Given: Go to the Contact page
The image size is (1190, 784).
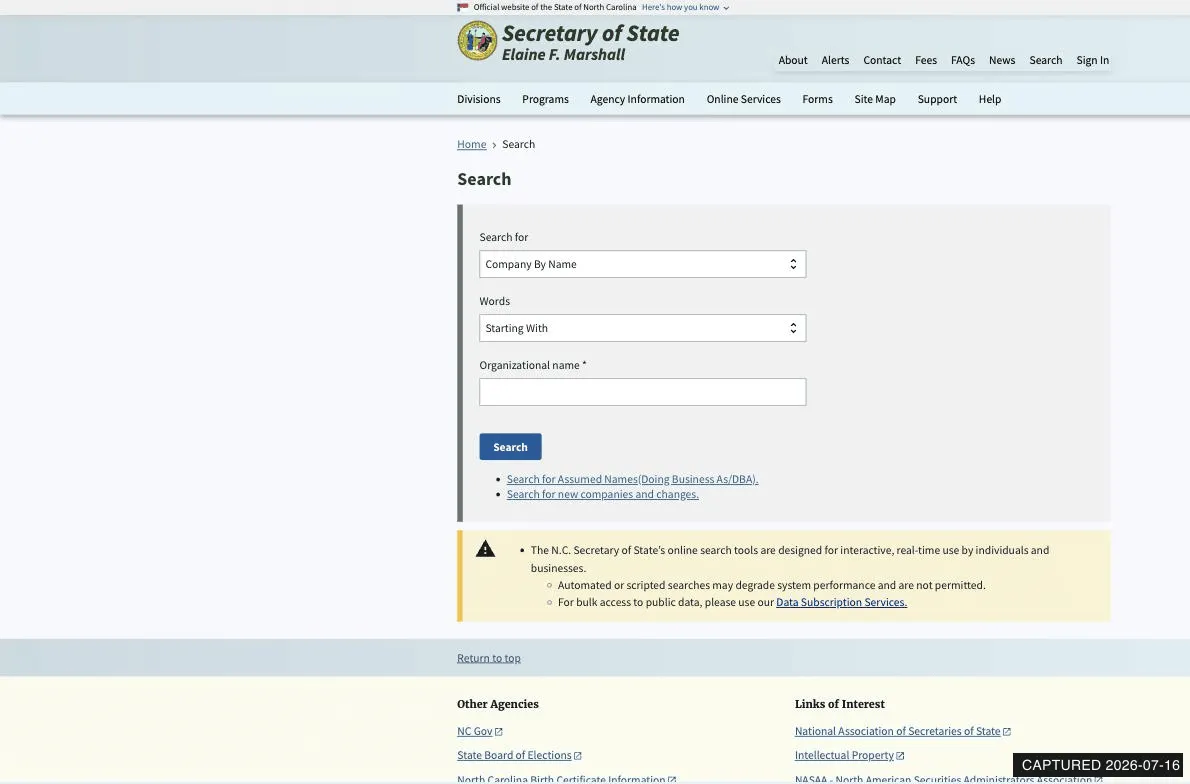Looking at the screenshot, I should [882, 60].
